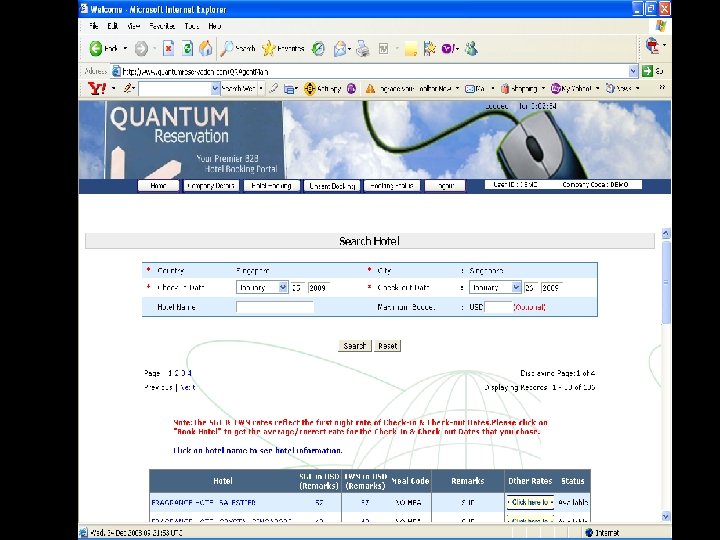Expand the Yahoo toolbar overflow chevron
The height and width of the screenshot is (540, 720).
coord(662,87)
